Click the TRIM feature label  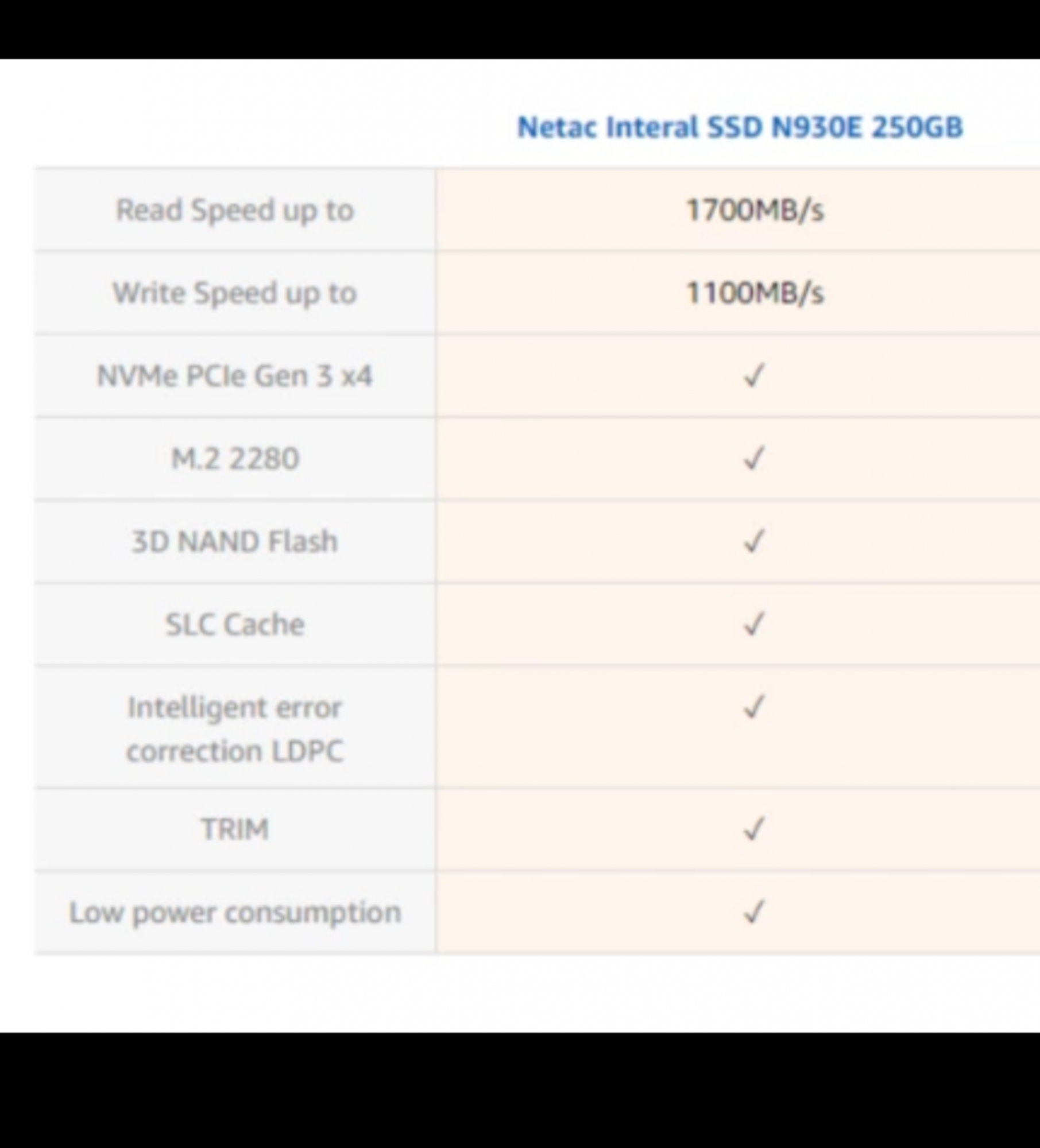point(234,829)
